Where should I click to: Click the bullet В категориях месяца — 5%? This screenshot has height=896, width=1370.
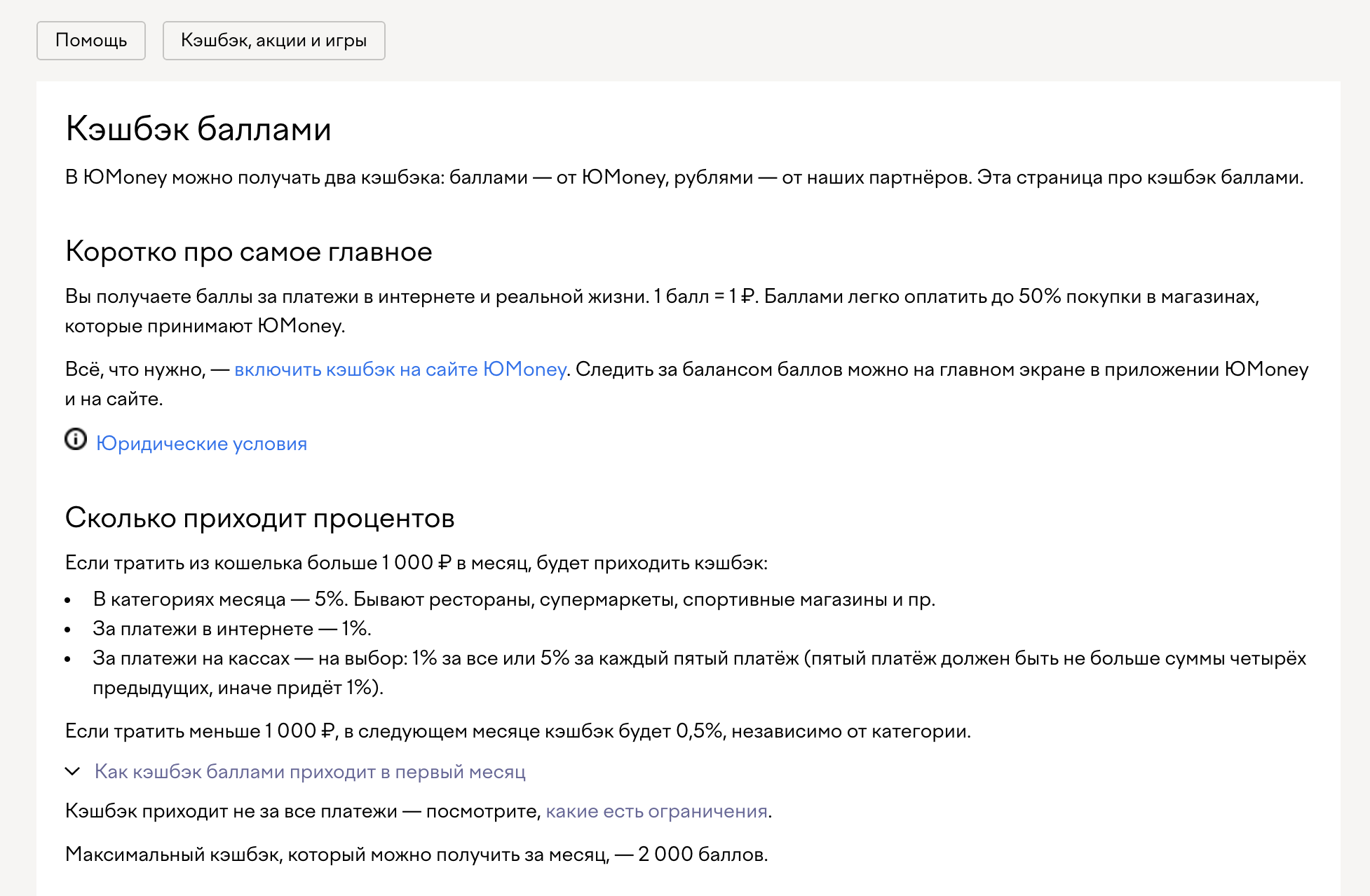(515, 599)
